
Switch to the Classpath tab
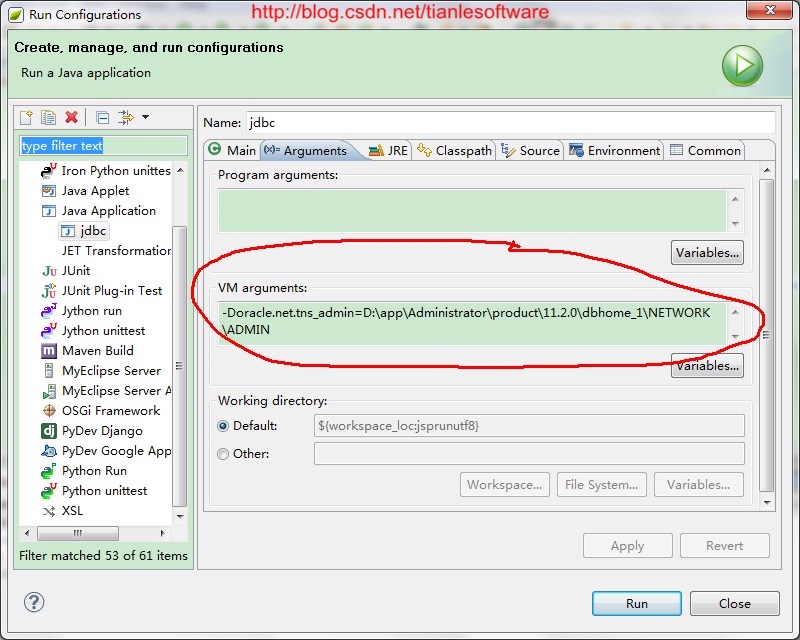click(x=454, y=151)
